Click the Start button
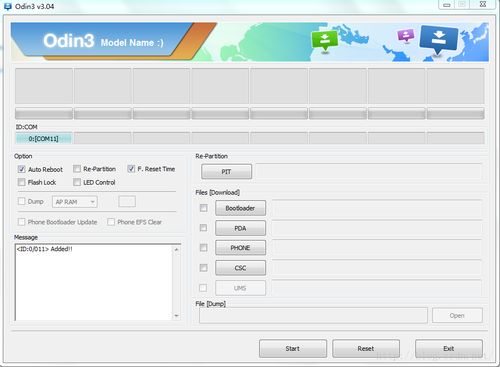This screenshot has height=367, width=500. (x=293, y=348)
